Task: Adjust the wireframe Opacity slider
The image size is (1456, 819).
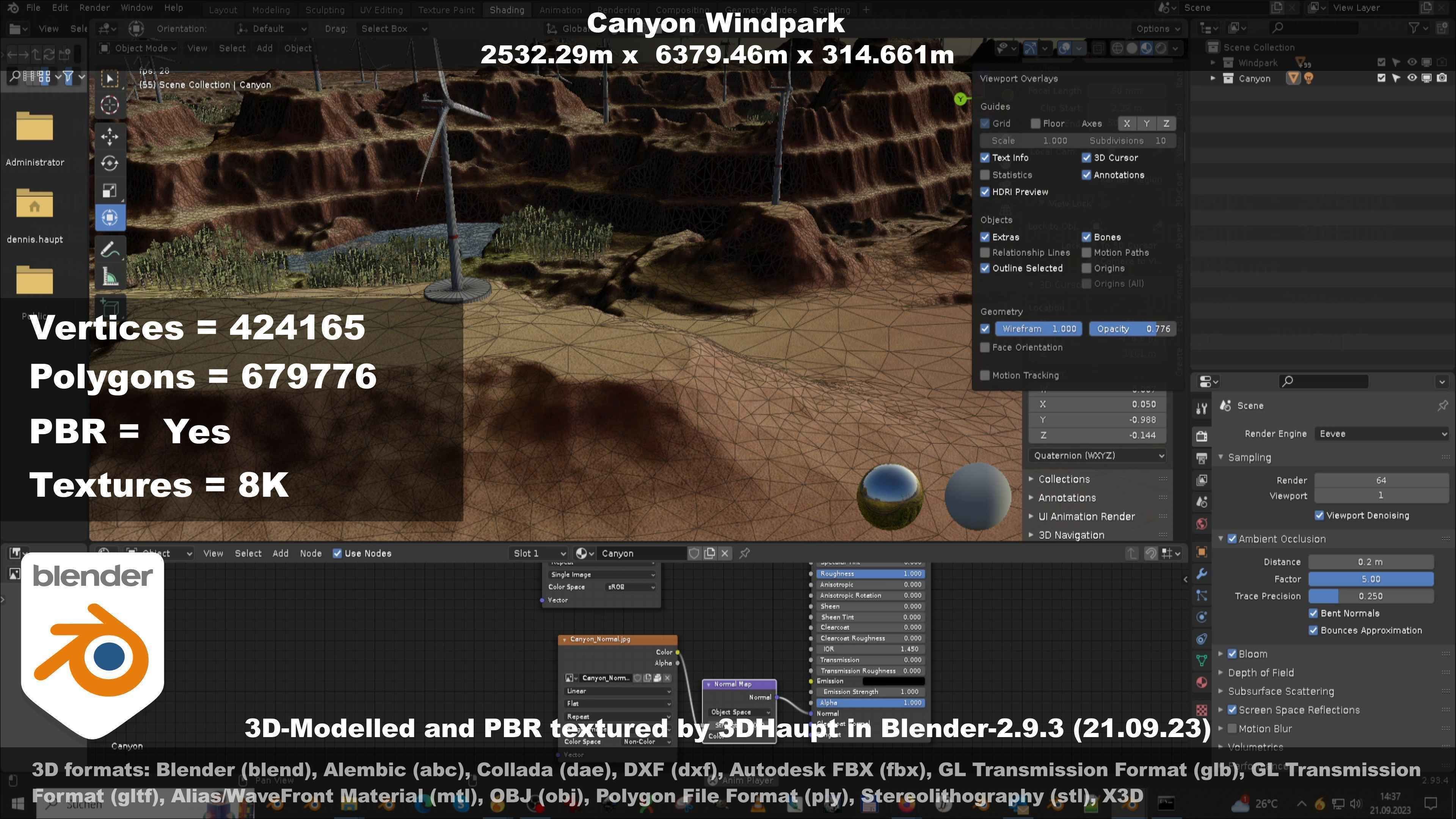Action: pos(1133,329)
